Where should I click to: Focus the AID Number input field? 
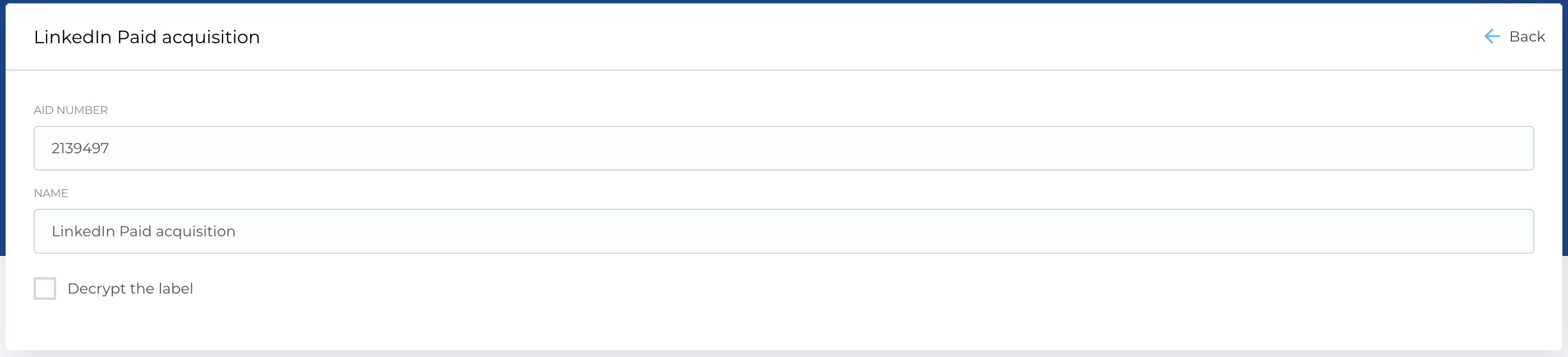[x=783, y=148]
